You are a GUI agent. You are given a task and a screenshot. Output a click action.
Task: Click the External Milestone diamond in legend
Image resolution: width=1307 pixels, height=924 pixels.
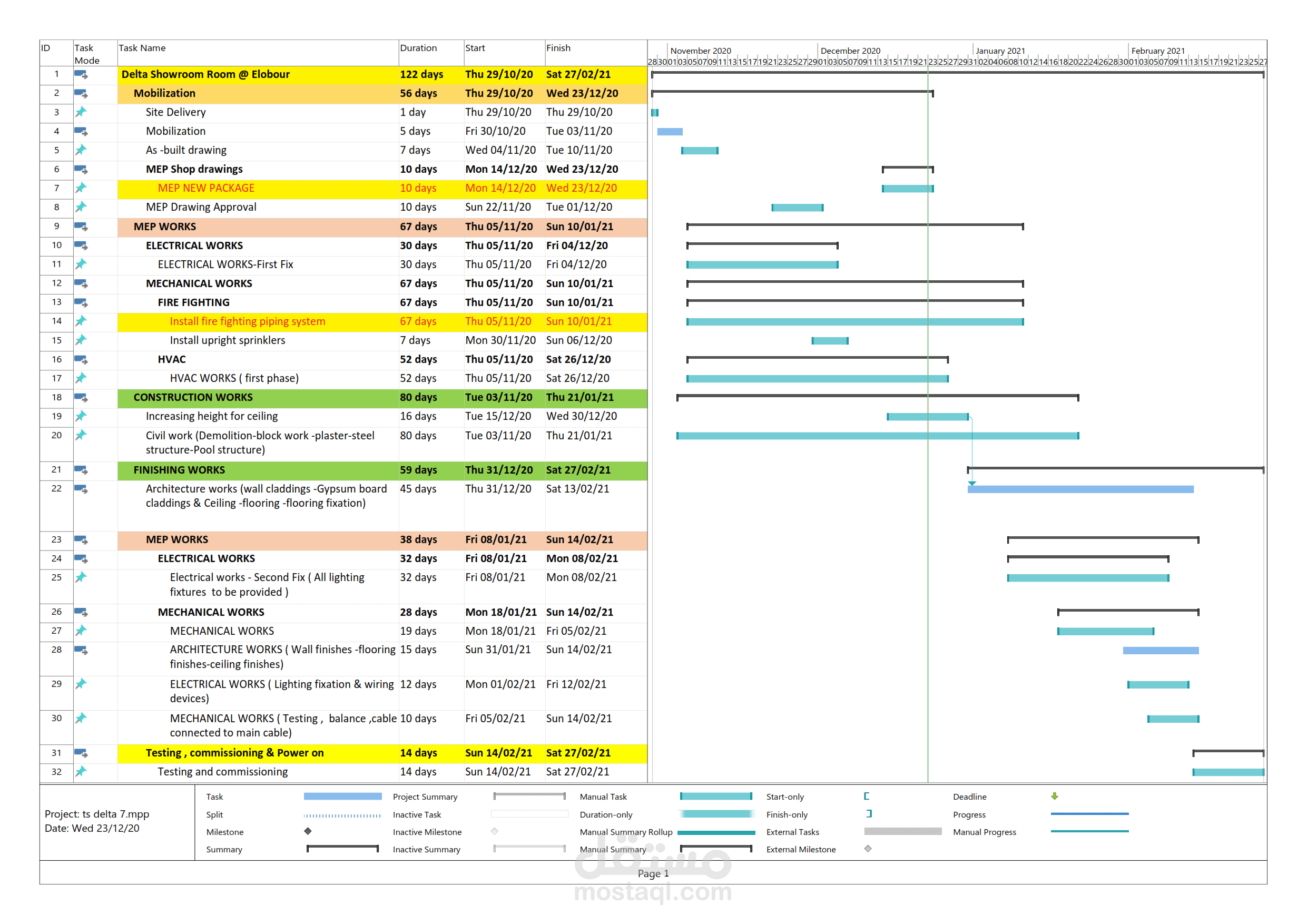(x=868, y=848)
